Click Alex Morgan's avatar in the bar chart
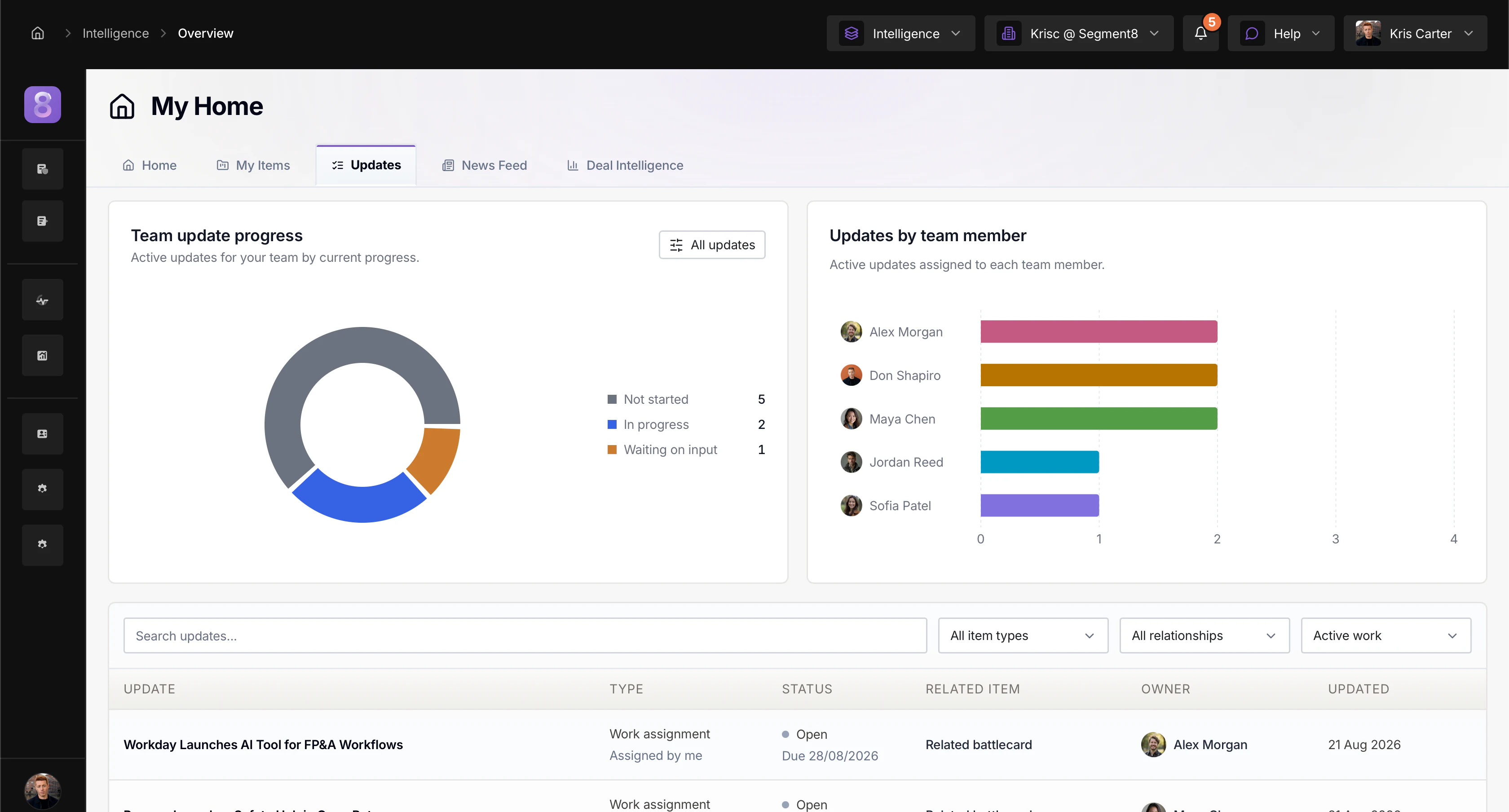Screen dimensions: 1509x812 click(851, 331)
